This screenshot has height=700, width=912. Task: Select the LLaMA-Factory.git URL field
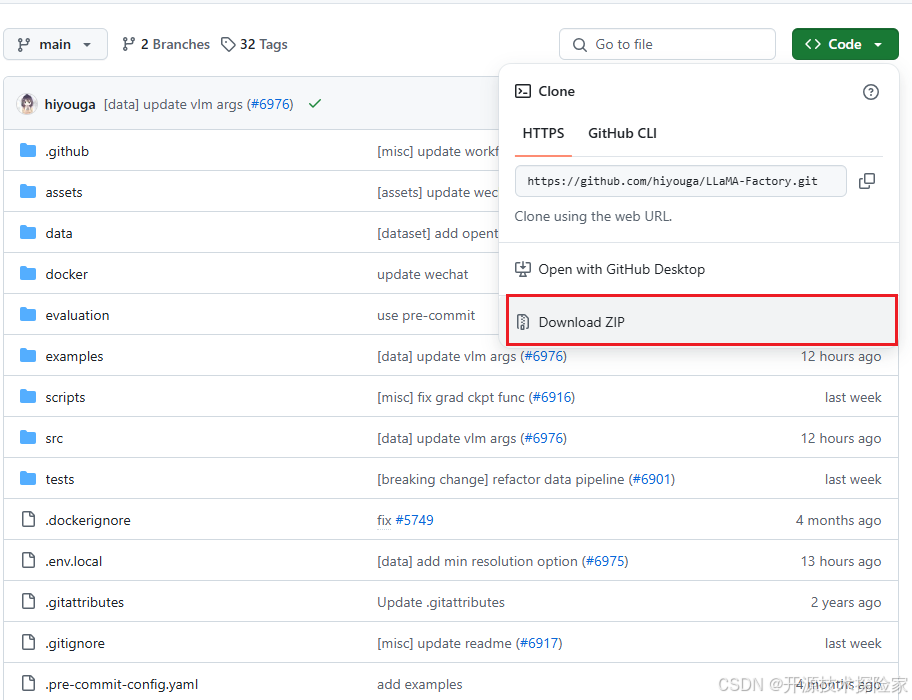click(681, 181)
